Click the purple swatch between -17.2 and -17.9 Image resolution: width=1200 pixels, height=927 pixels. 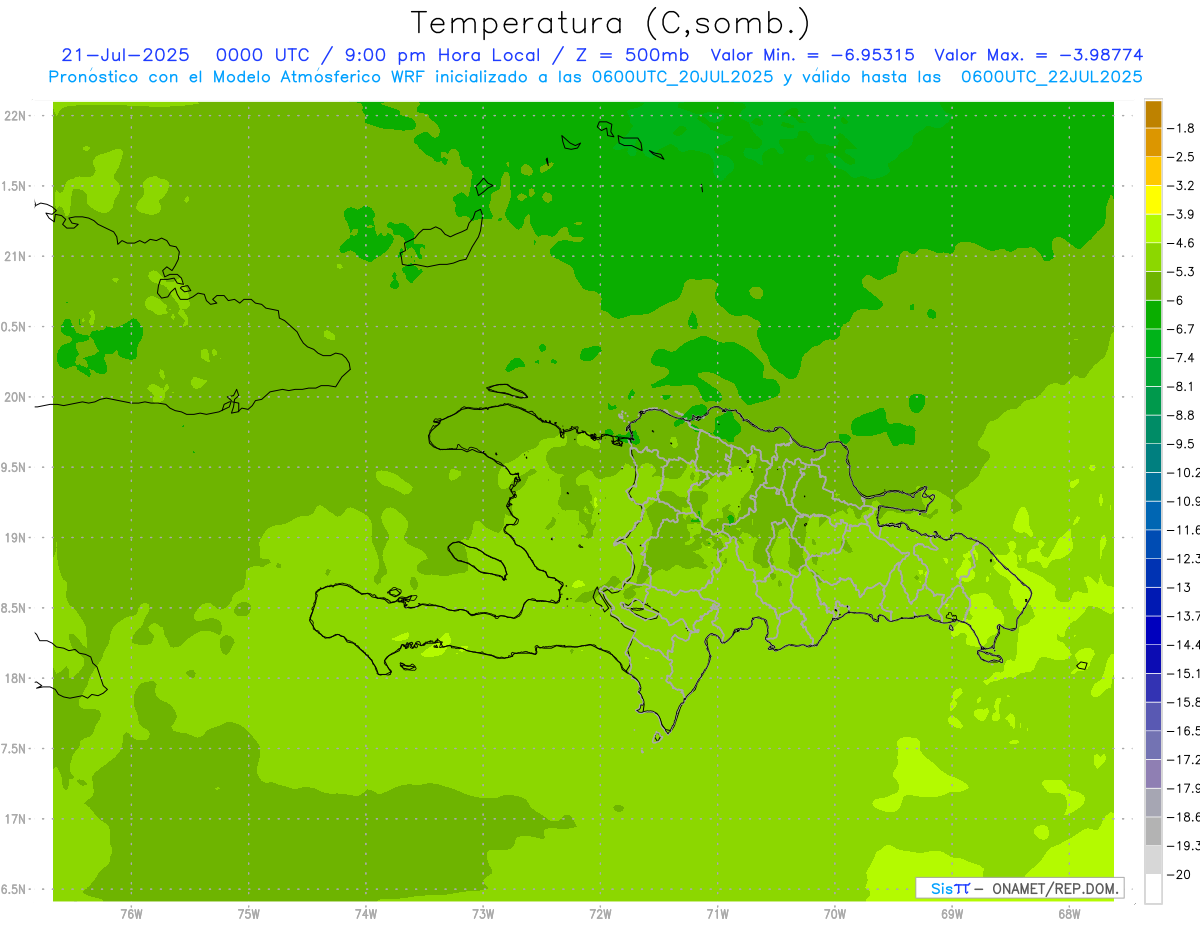[1153, 774]
